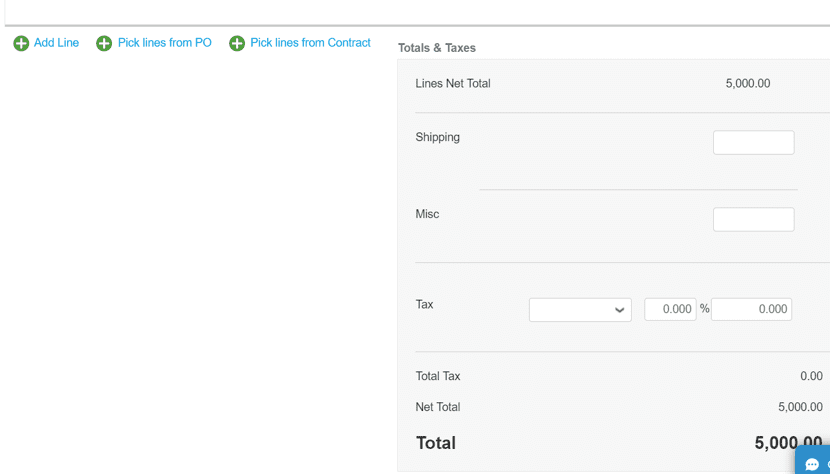The width and height of the screenshot is (830, 474).
Task: Click the green plus icon for Pick lines from PO
Action: tap(104, 43)
